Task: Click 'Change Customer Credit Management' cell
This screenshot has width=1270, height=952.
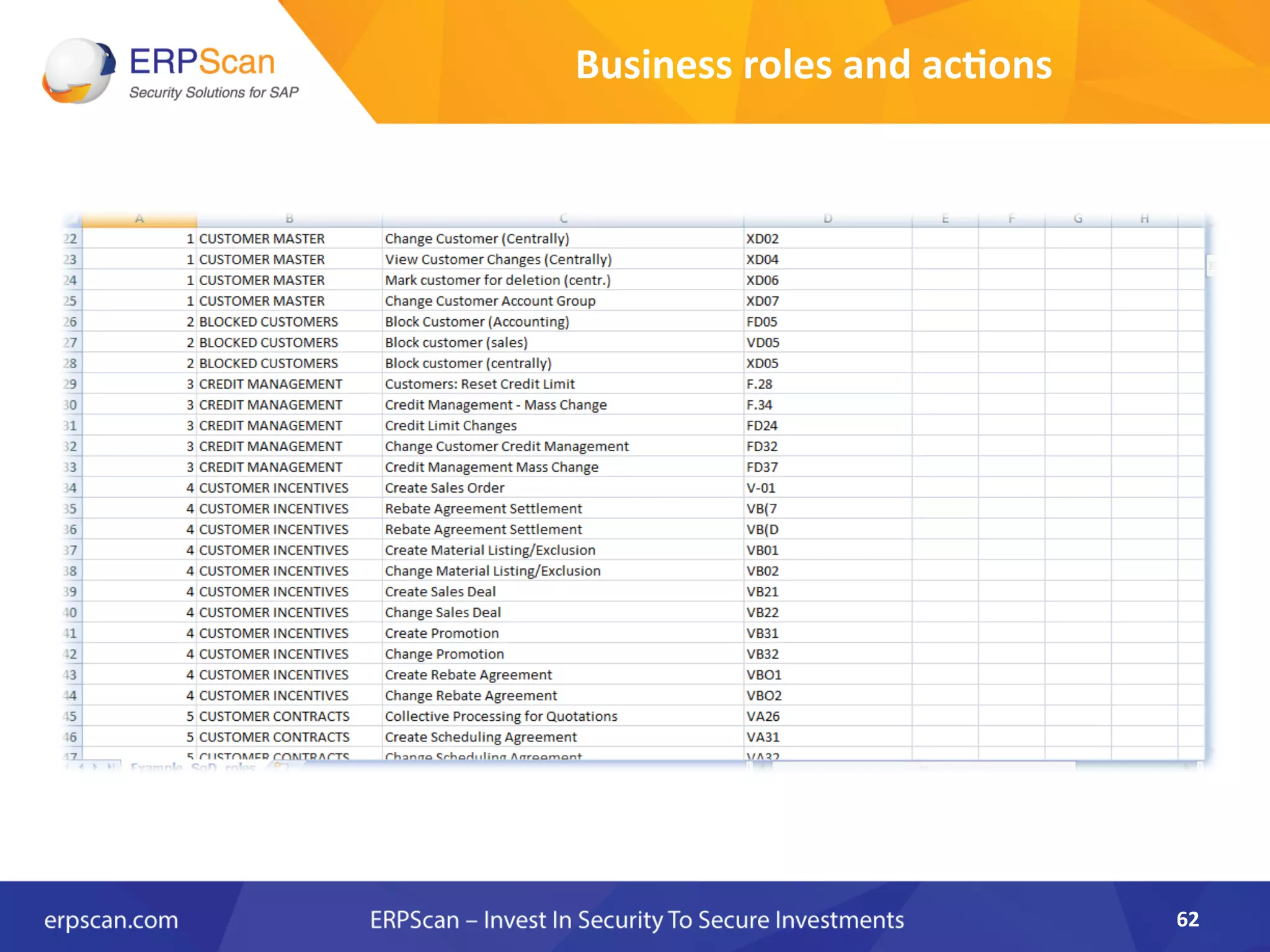Action: coord(563,446)
